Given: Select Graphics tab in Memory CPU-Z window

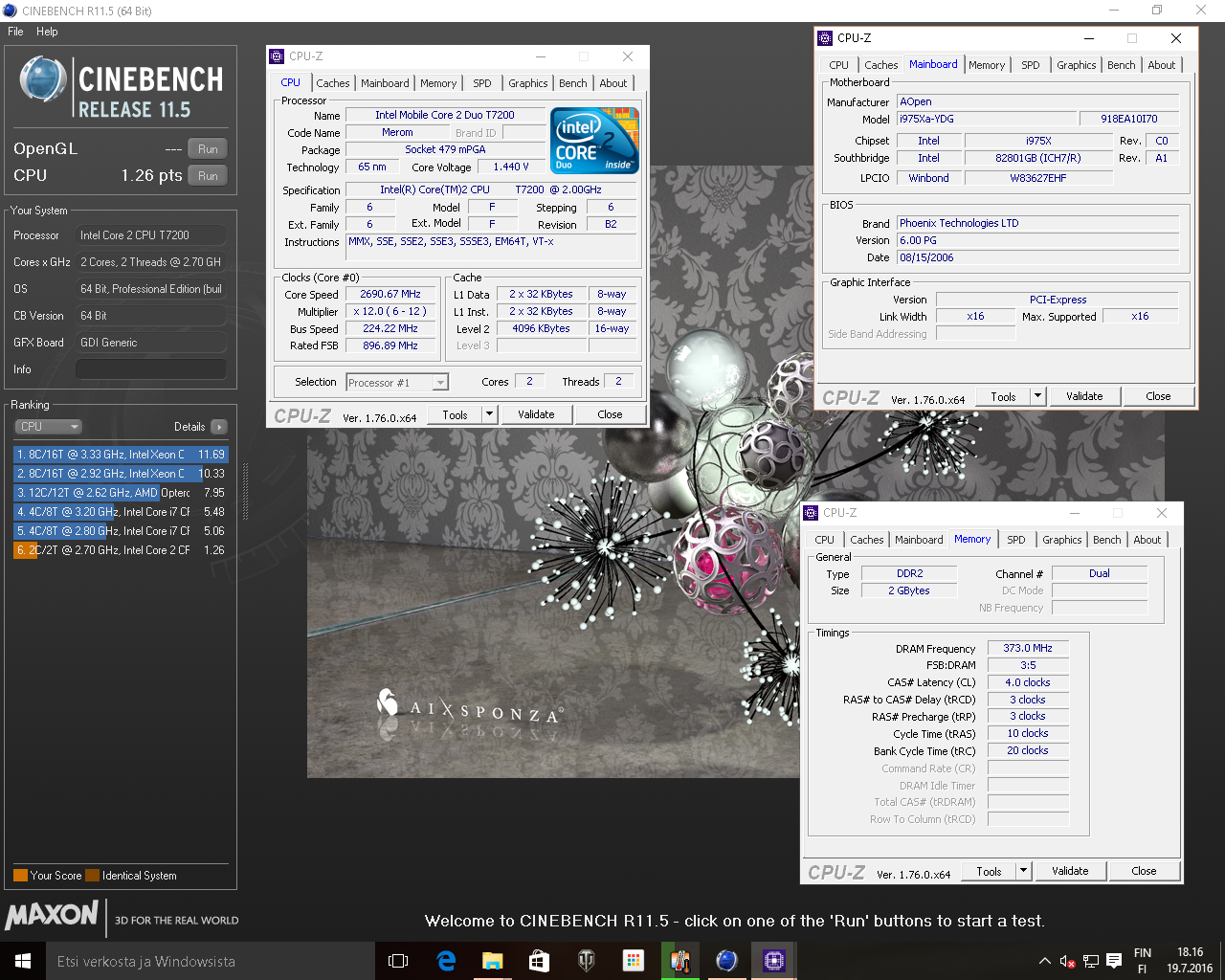Looking at the screenshot, I should tap(1062, 540).
